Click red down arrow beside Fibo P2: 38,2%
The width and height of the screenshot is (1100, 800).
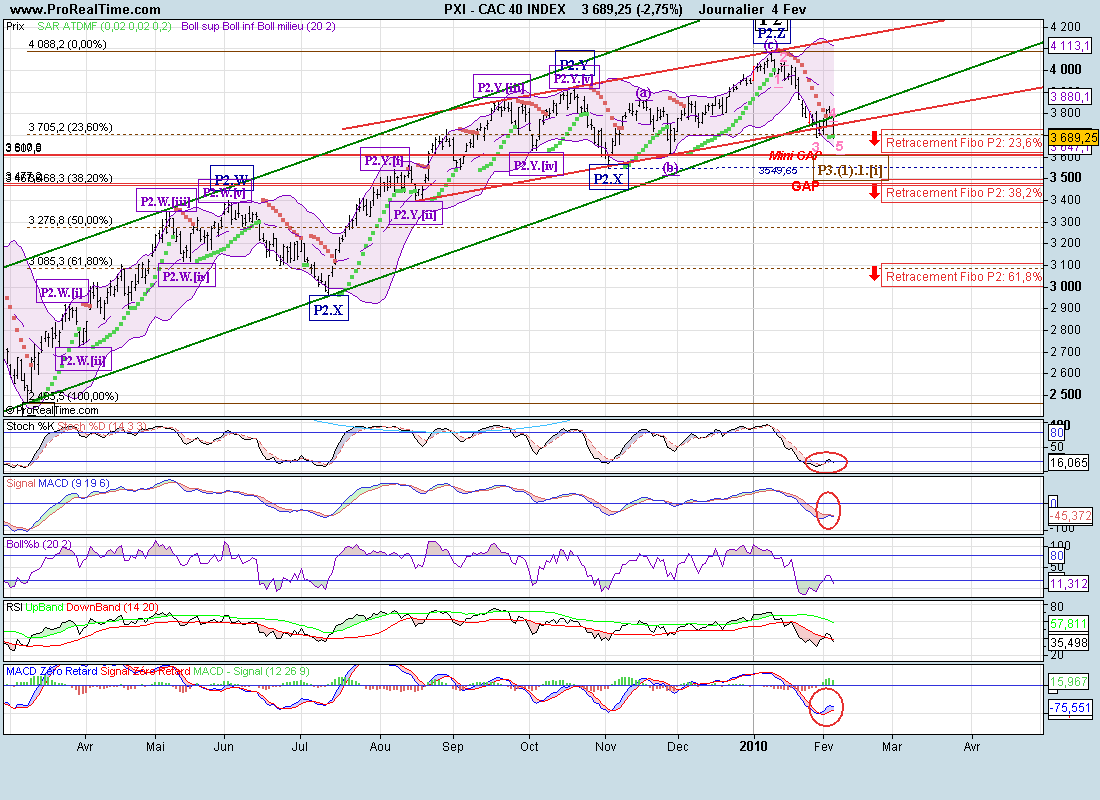(874, 190)
